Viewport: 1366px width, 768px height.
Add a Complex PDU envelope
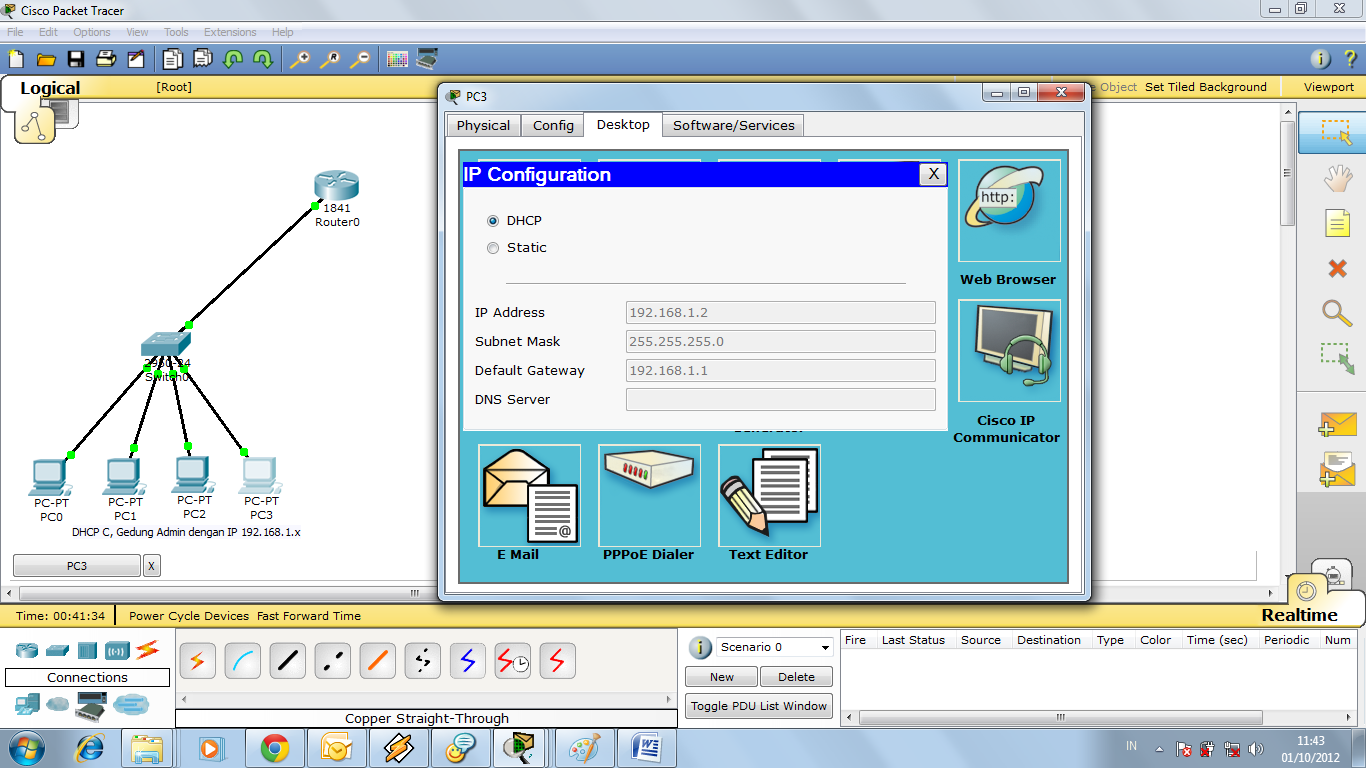click(x=1337, y=469)
